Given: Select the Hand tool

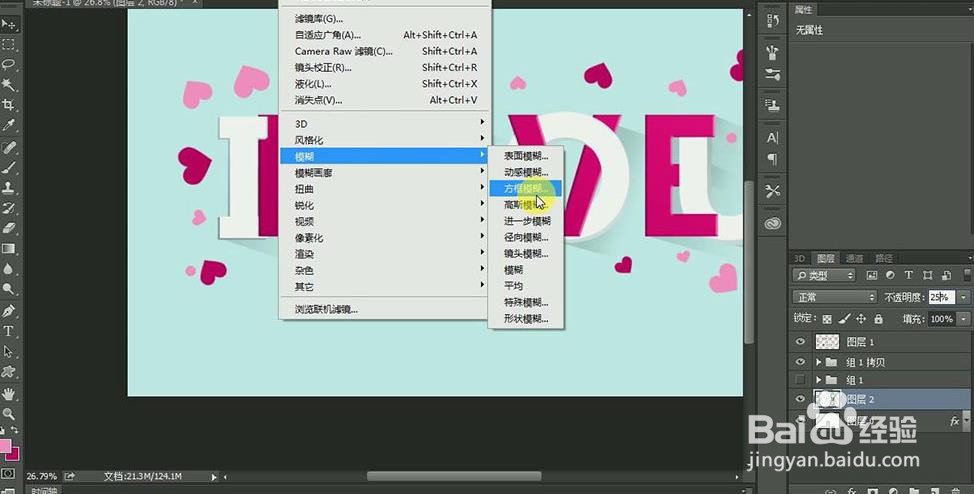Looking at the screenshot, I should 9,393.
